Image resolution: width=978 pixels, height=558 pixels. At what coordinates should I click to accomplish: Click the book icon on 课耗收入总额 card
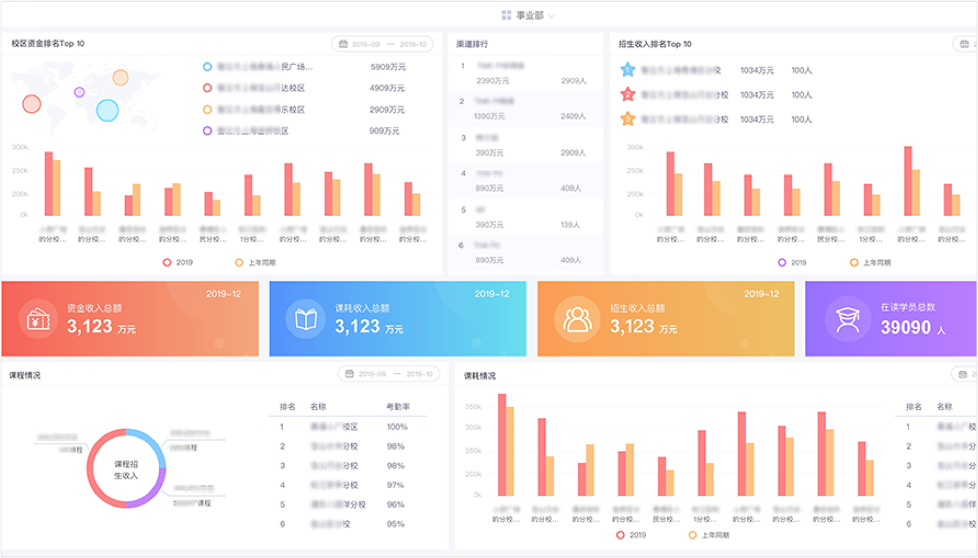[306, 319]
